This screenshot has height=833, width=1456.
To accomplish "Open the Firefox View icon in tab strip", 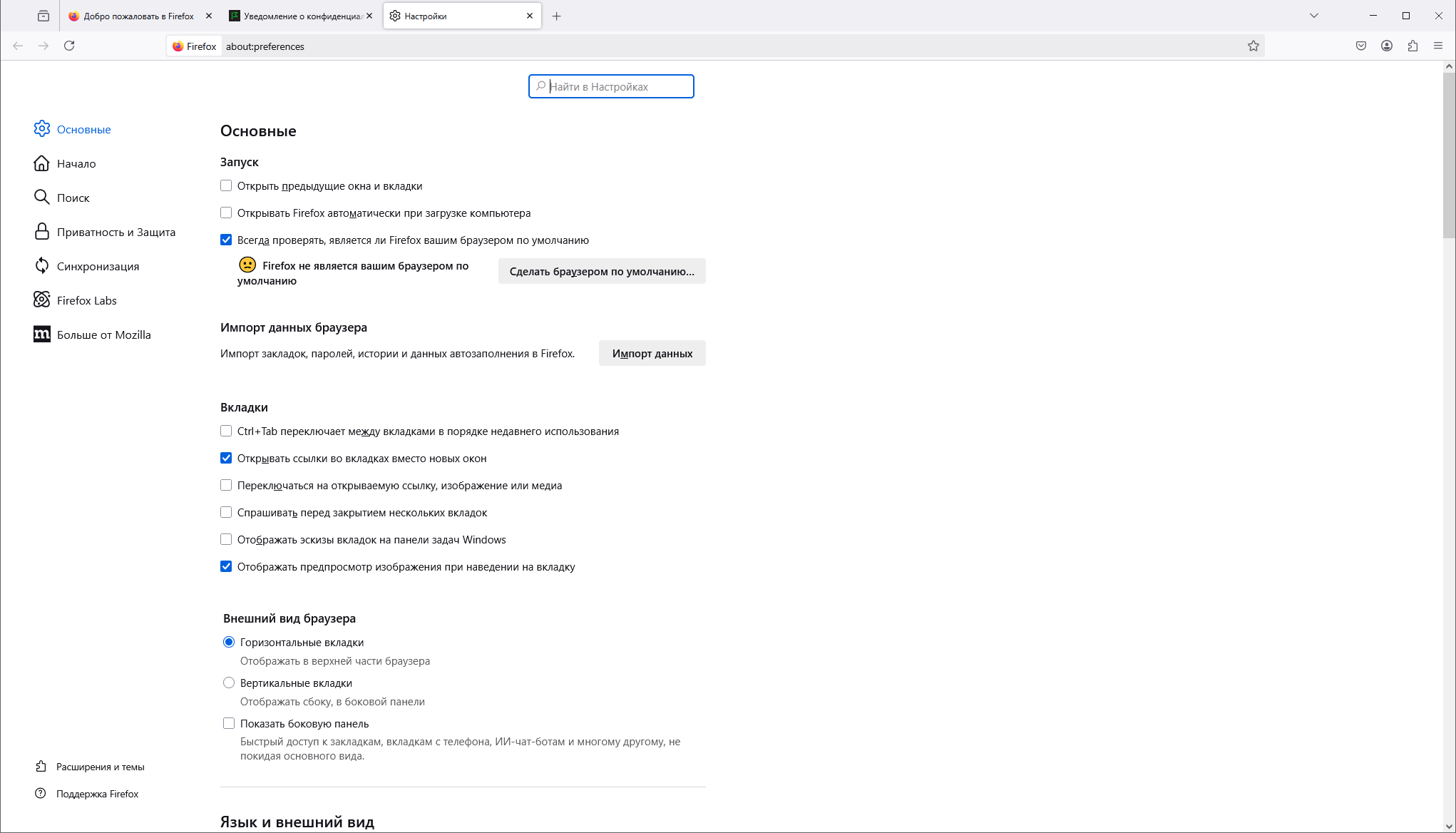I will pyautogui.click(x=43, y=16).
